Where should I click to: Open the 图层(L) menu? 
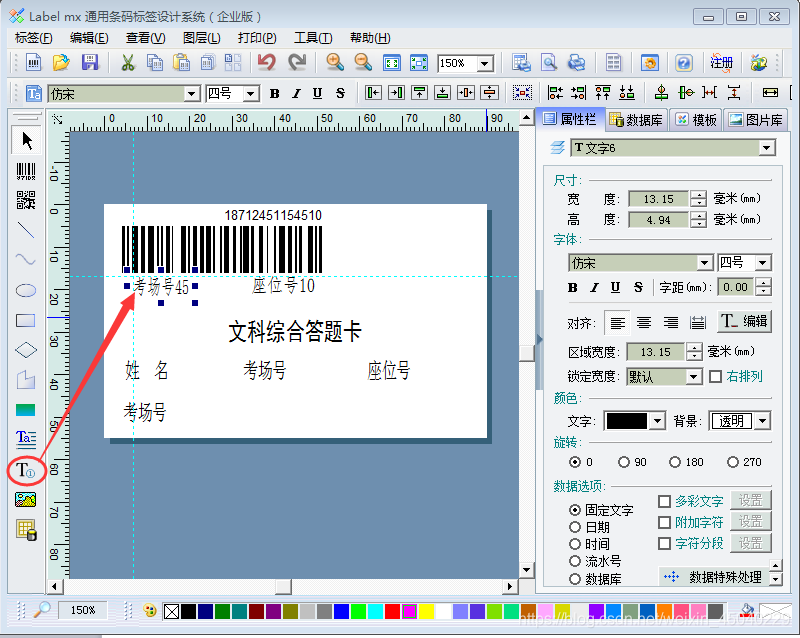tap(202, 38)
